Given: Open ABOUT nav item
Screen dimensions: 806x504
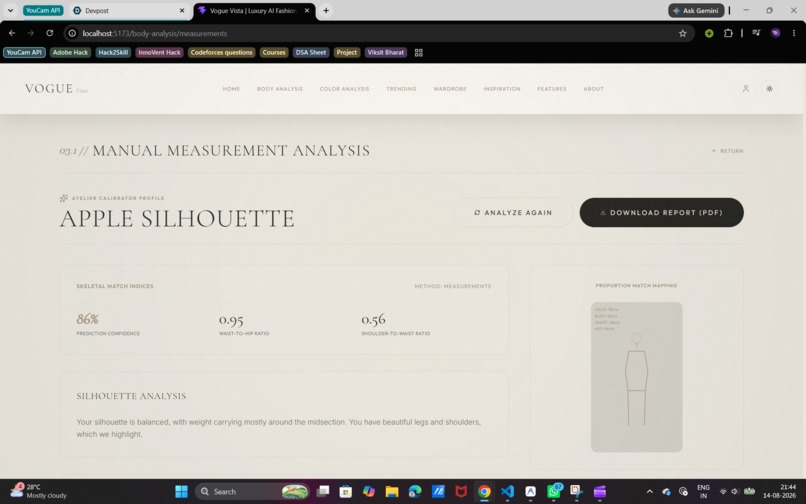Looking at the screenshot, I should tap(593, 89).
